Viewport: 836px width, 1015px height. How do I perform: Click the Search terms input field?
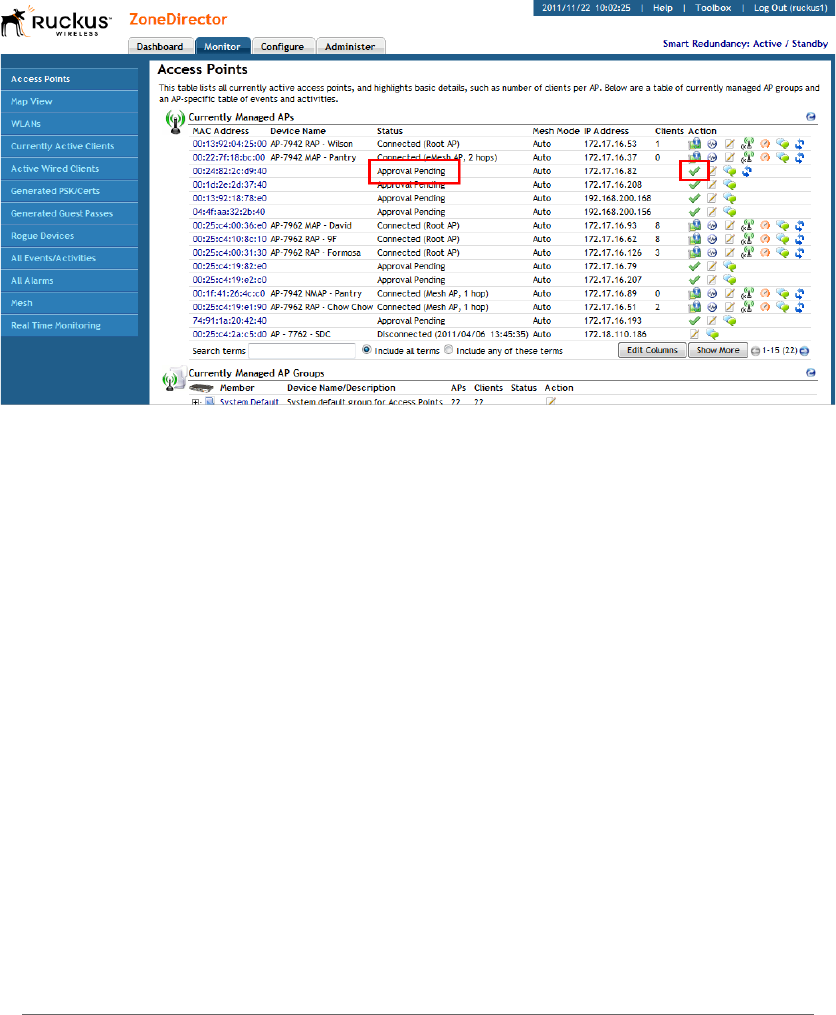(302, 351)
